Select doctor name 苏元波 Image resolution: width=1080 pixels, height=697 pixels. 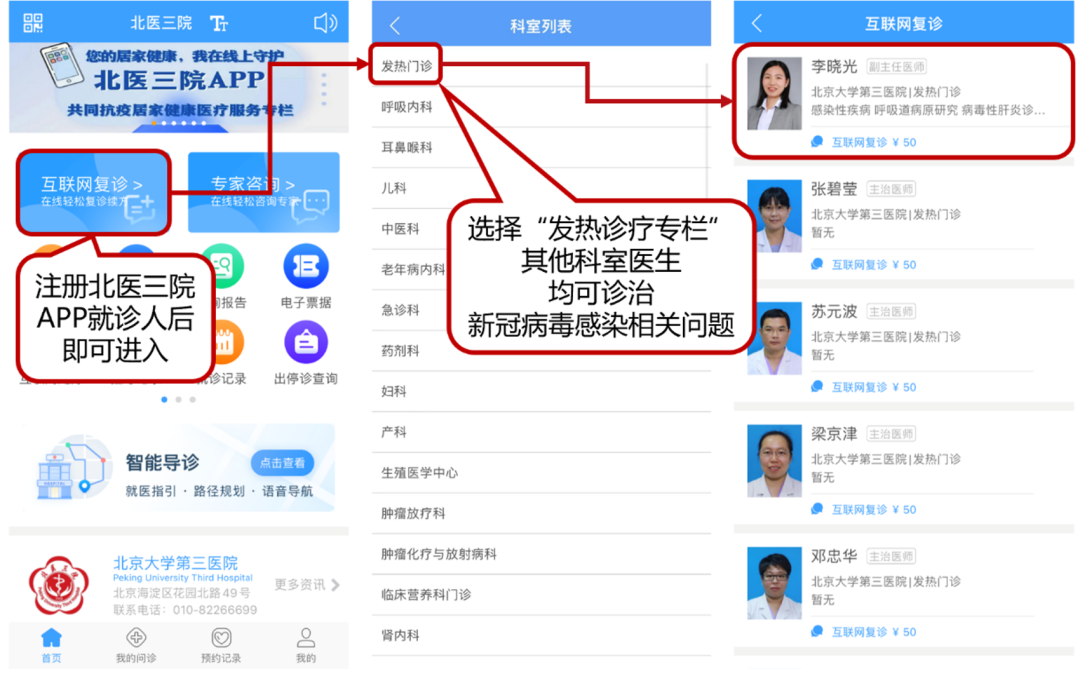click(834, 311)
